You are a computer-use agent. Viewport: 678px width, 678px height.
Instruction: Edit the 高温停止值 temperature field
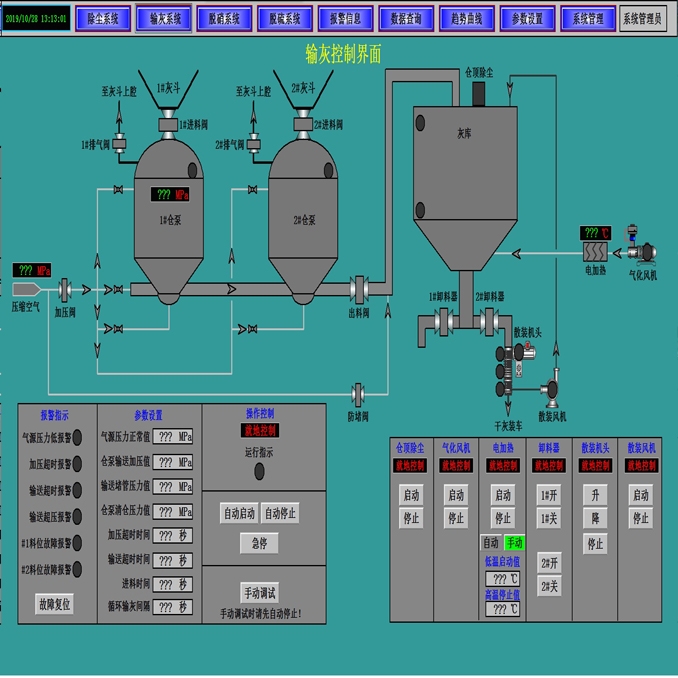point(503,609)
